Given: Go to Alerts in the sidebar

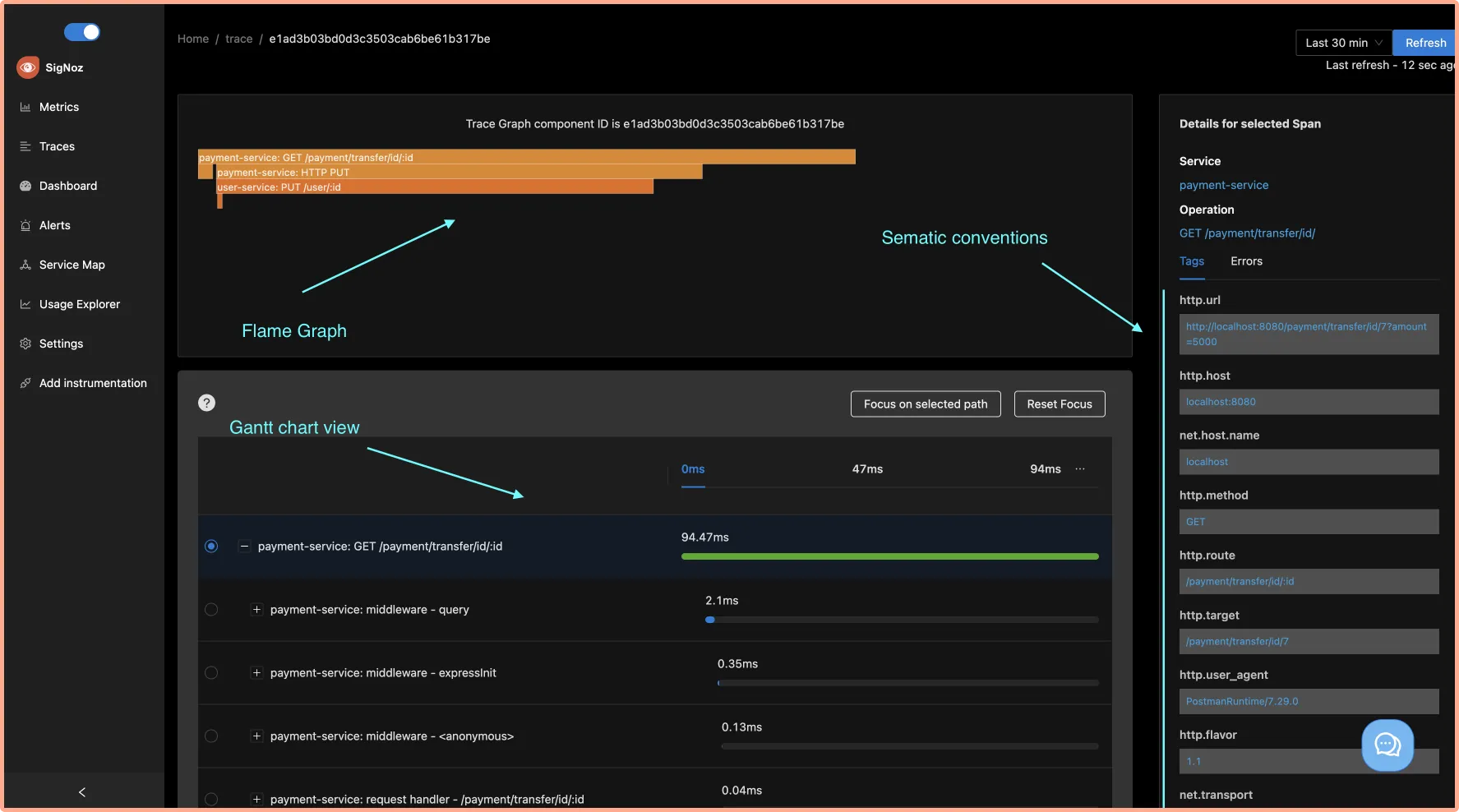Looking at the screenshot, I should 55,225.
